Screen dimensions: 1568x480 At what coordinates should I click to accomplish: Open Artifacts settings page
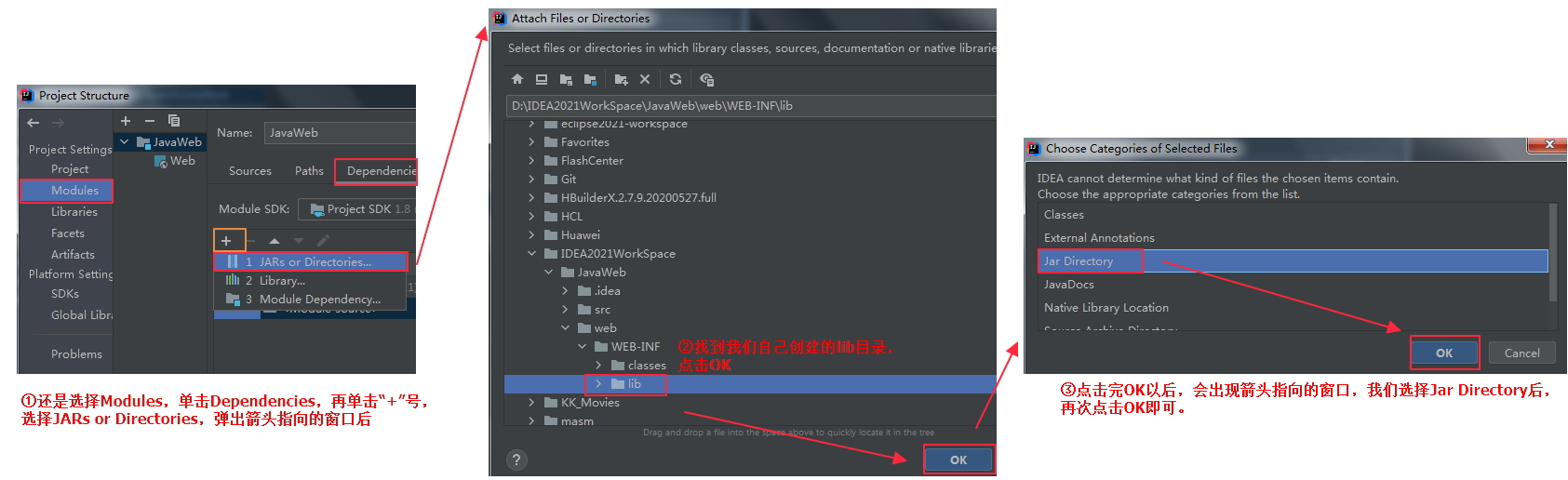click(73, 255)
